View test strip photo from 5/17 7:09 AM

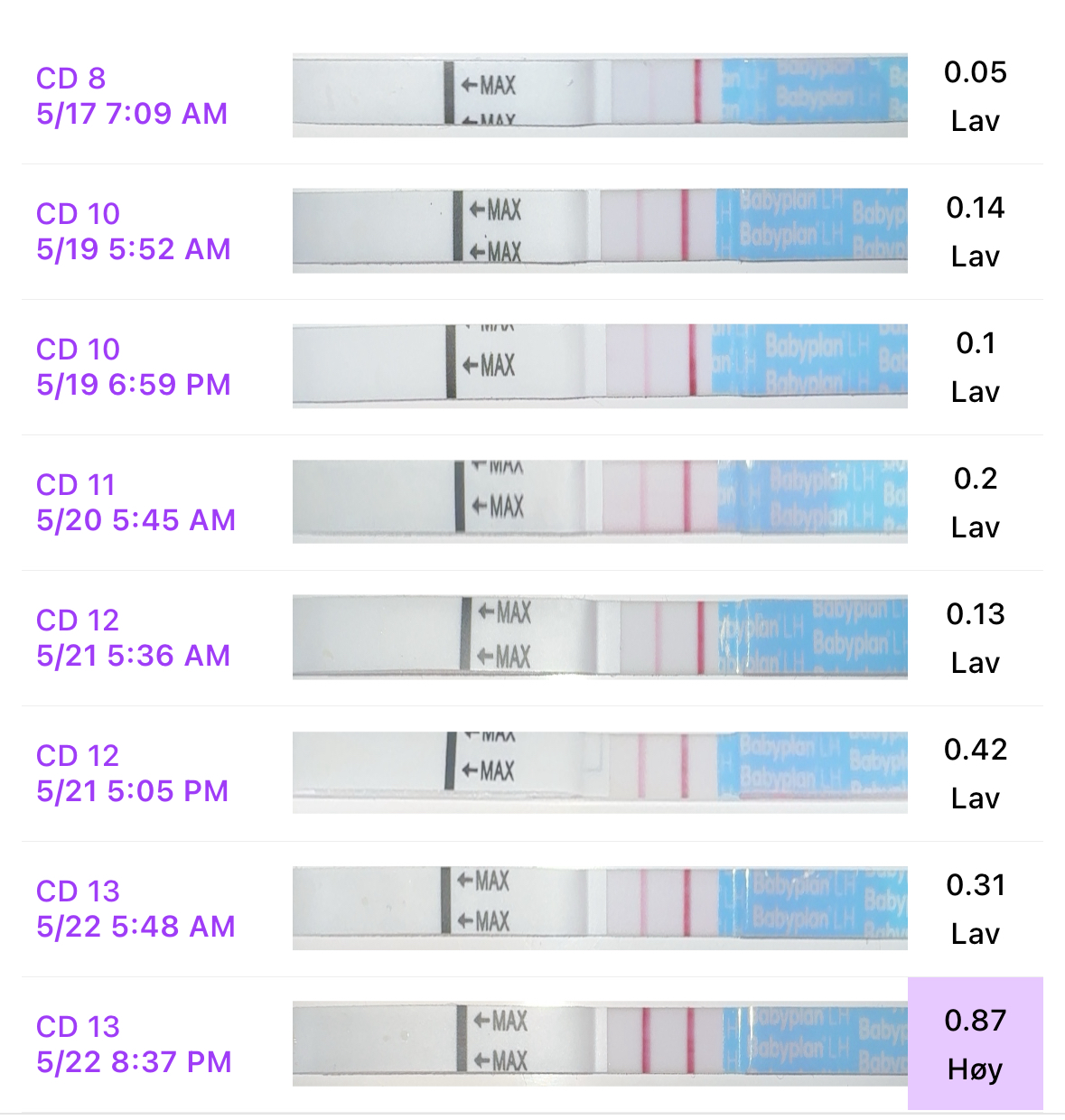[x=600, y=96]
